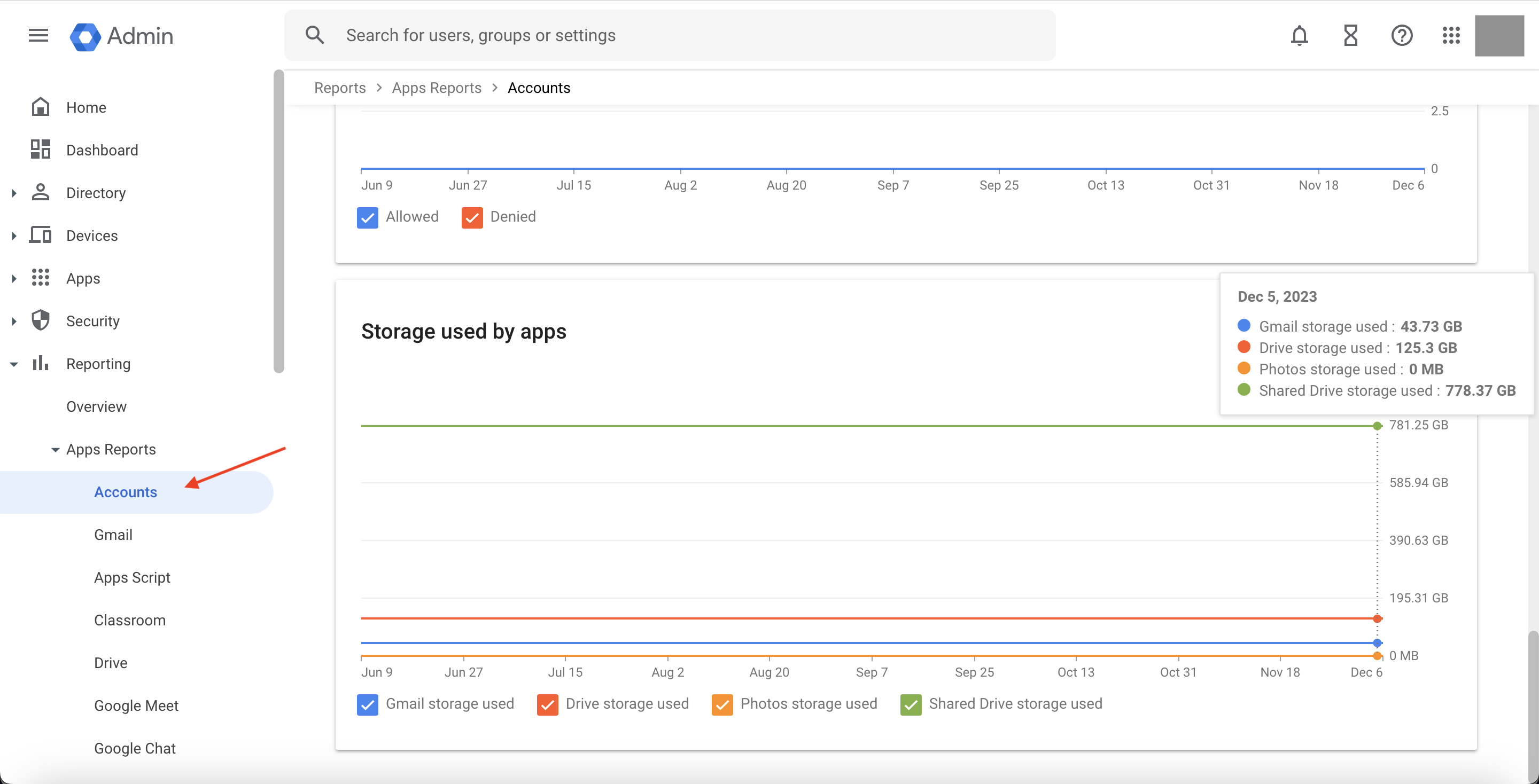
Task: Click the Reporting bar chart icon
Action: (x=40, y=363)
